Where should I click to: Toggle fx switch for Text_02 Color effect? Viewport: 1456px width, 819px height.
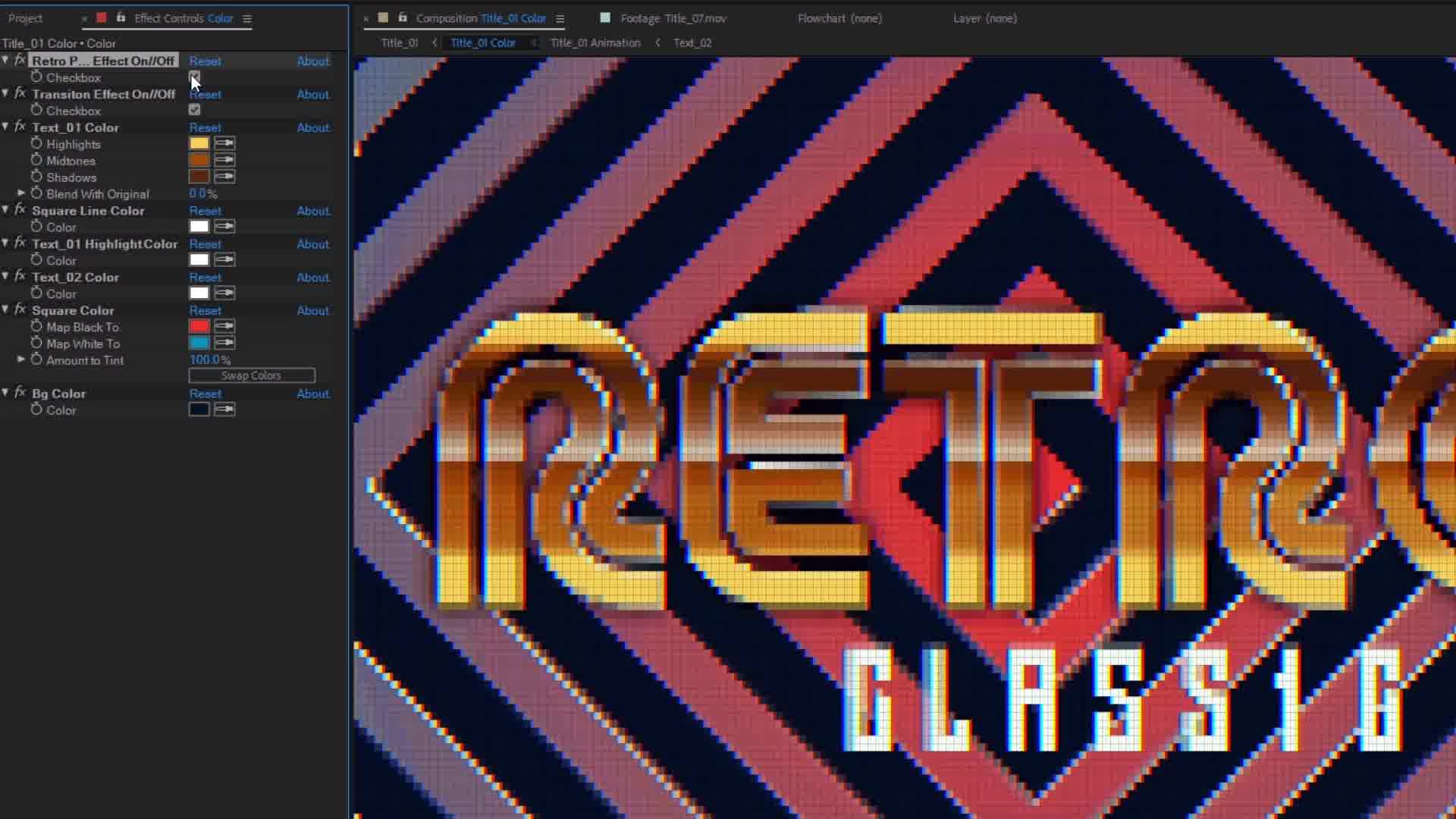pyautogui.click(x=20, y=277)
